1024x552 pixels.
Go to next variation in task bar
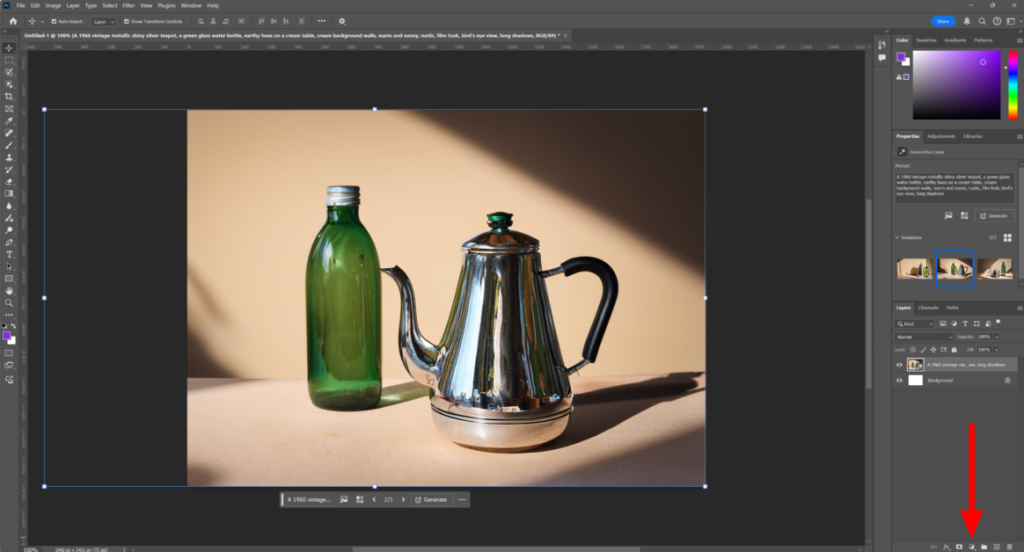(x=403, y=500)
